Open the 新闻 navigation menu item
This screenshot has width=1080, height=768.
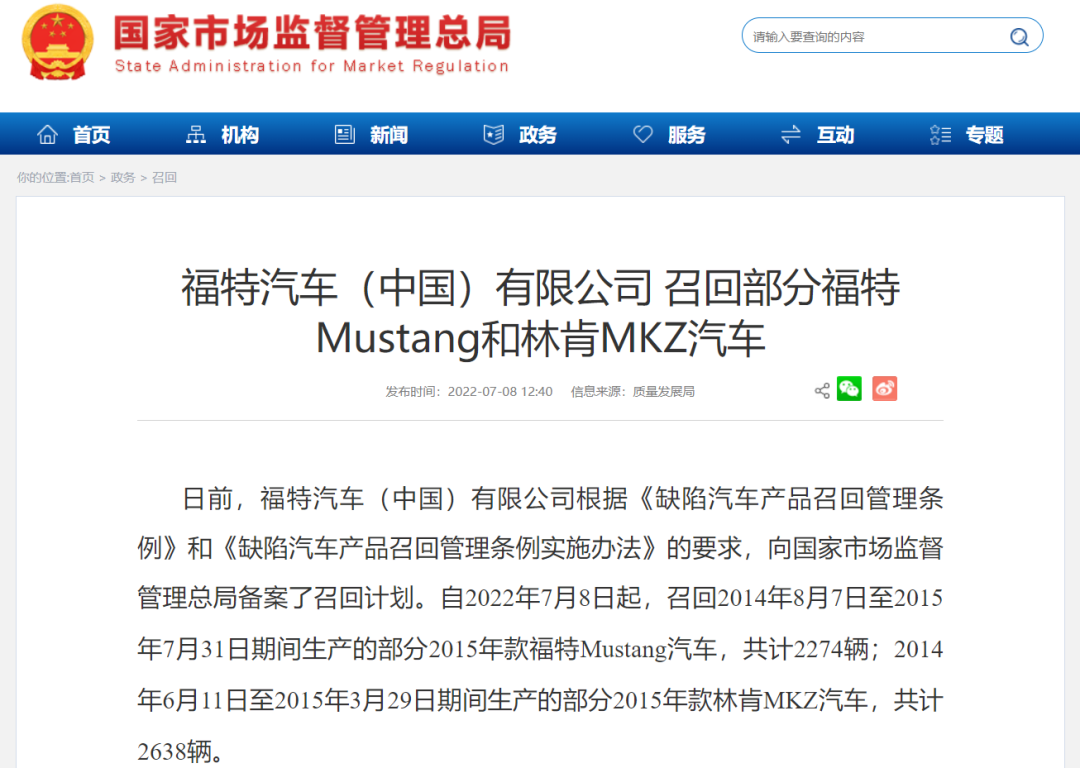click(389, 135)
